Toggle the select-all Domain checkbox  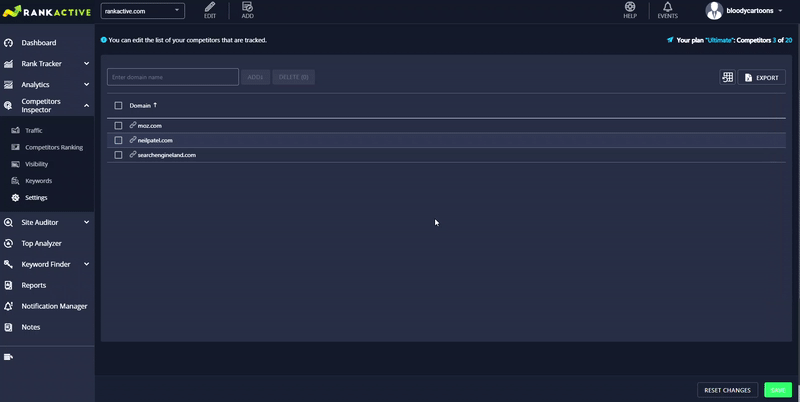(x=118, y=106)
